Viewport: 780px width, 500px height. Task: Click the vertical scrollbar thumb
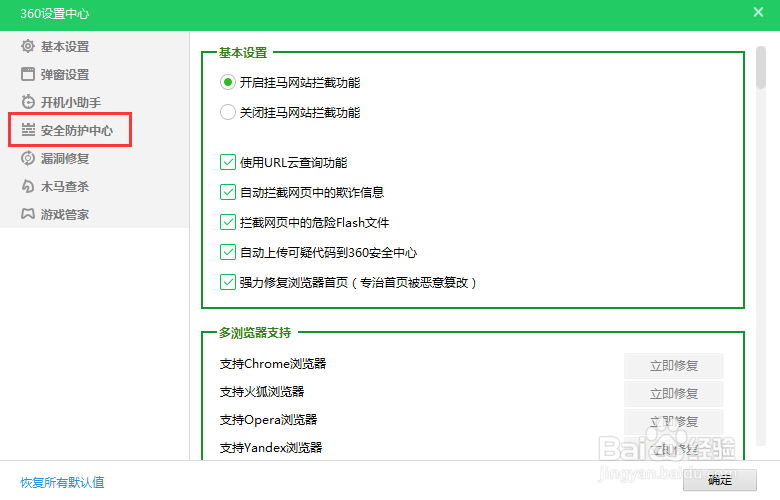[x=760, y=68]
